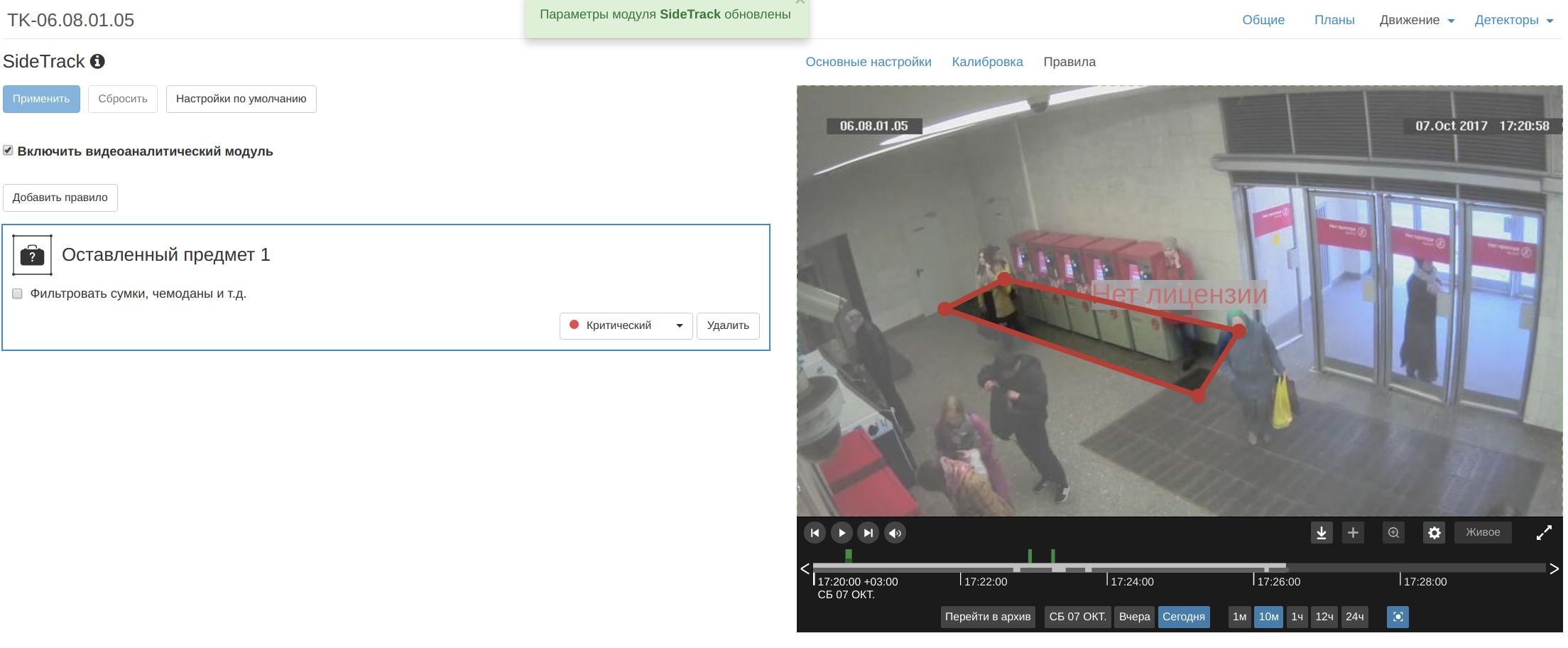This screenshot has height=648, width=1568.
Task: Open the Общие section
Action: (1263, 20)
